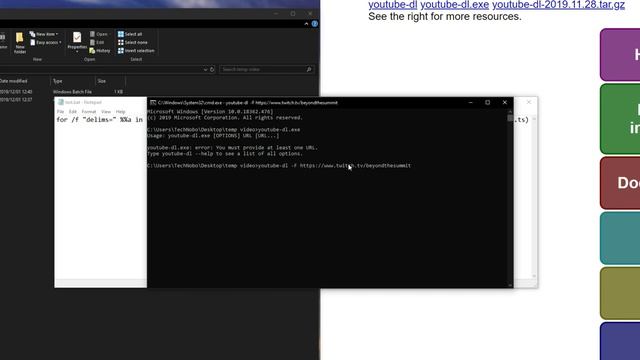Open Explorer help question mark icon
The height and width of the screenshot is (360, 640).
click(x=315, y=24)
